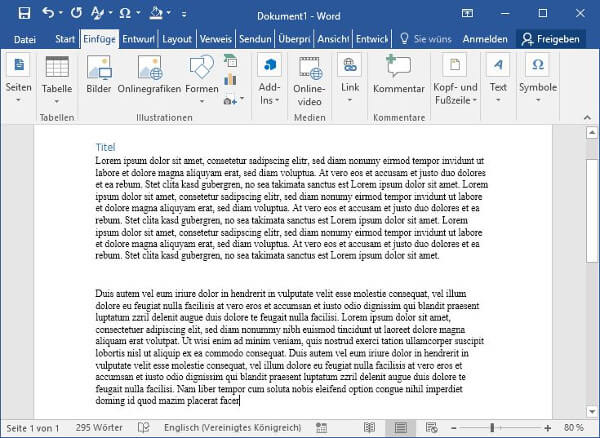This screenshot has height=438, width=600.
Task: Open the Überprüfen tab
Action: point(294,39)
